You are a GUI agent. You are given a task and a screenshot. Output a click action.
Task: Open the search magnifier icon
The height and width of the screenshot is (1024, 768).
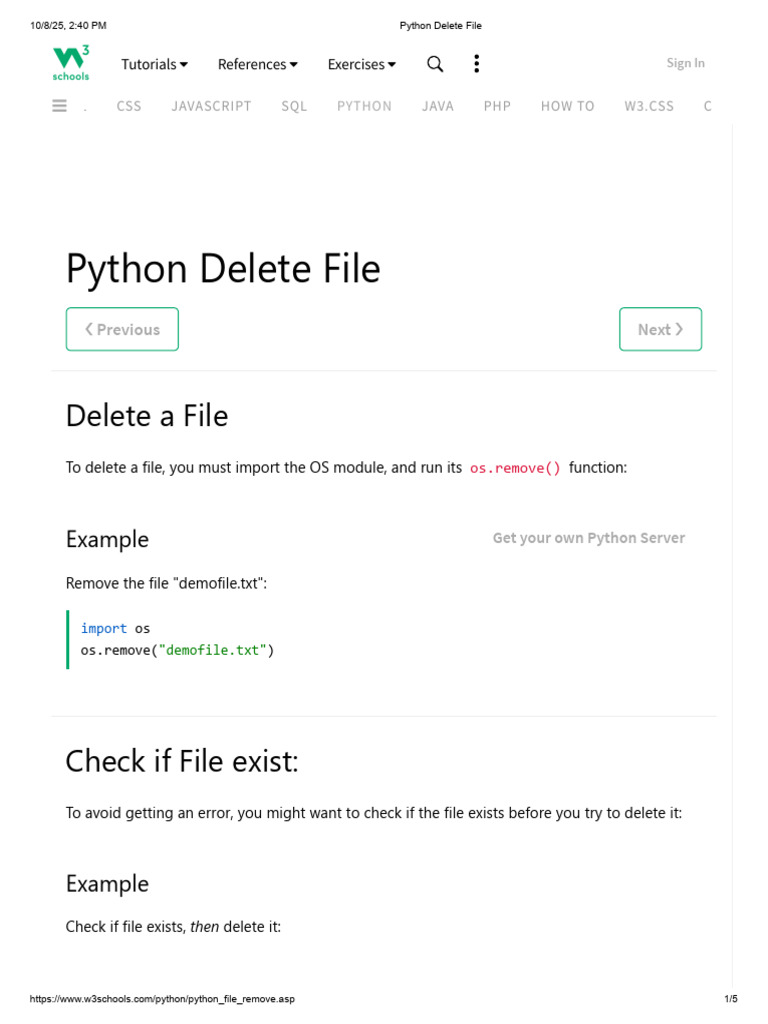[x=435, y=64]
